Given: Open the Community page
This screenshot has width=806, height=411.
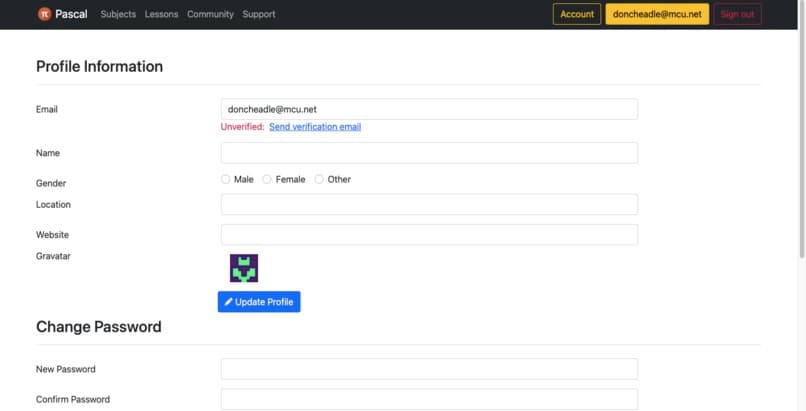Looking at the screenshot, I should pos(210,14).
